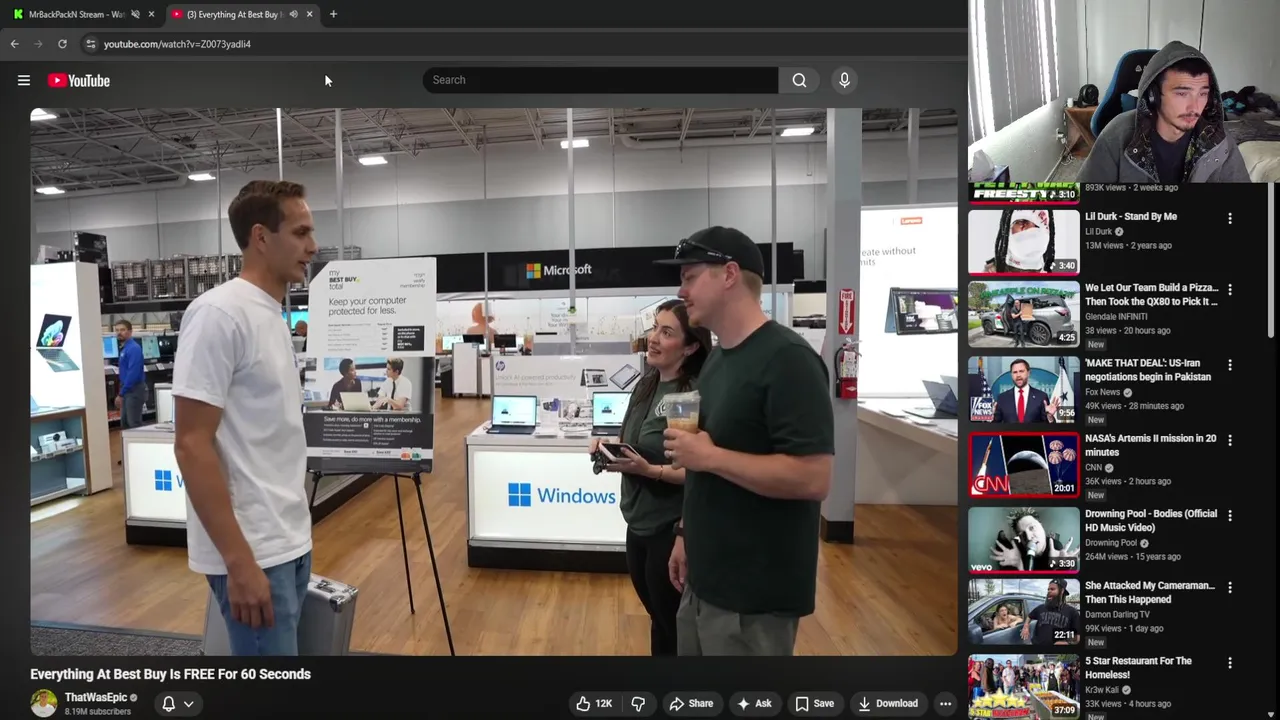Download the video
This screenshot has height=720, width=1280.
click(888, 704)
